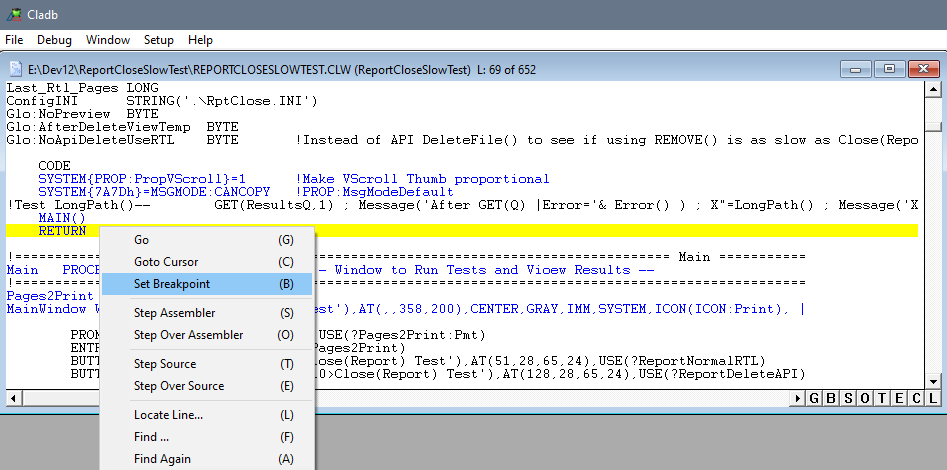Open the Window menu
947x470 pixels.
107,40
